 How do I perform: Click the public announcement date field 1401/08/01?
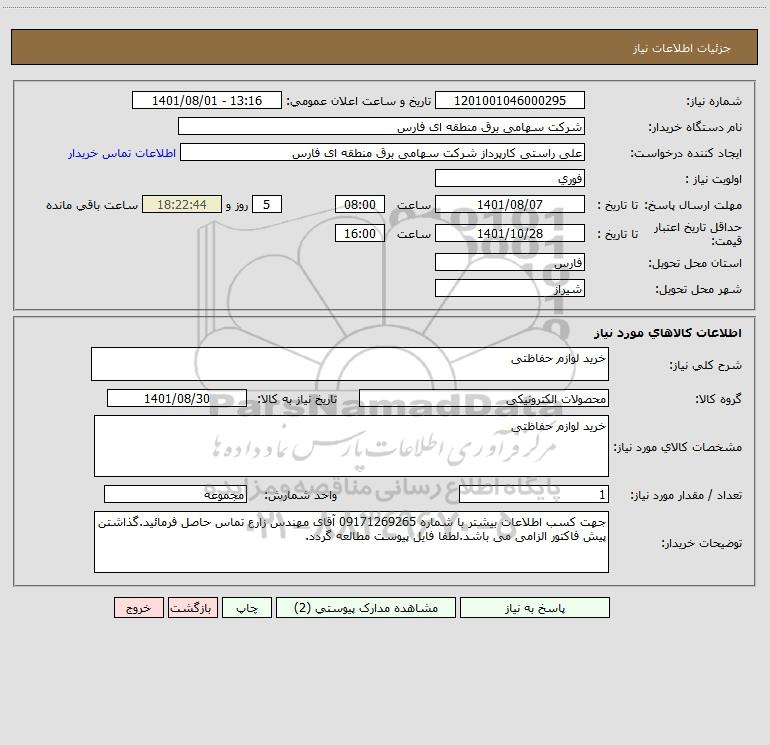[x=207, y=100]
